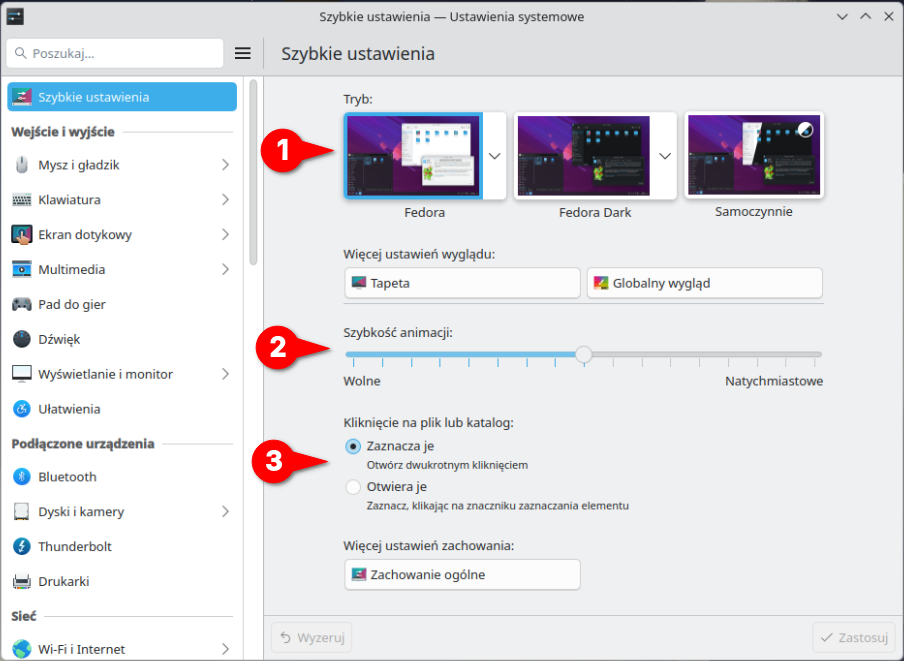904x661 pixels.
Task: Click the Ekran dotykowy touchscreen icon
Action: coord(22,235)
